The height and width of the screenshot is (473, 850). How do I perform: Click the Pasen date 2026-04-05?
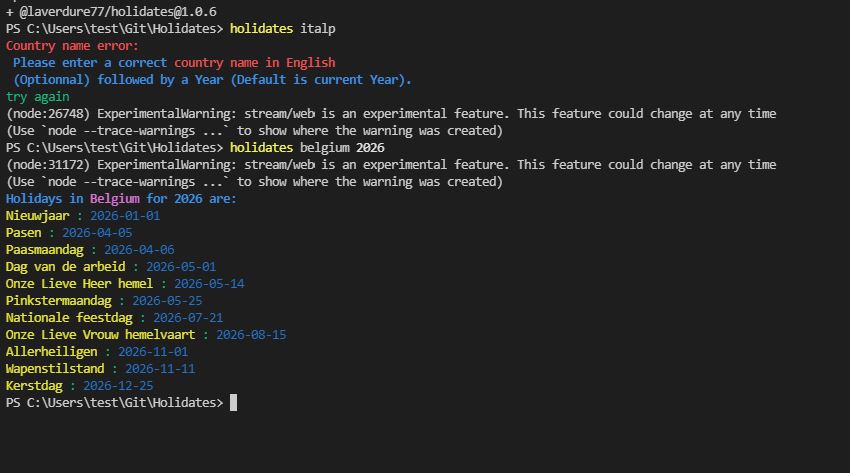click(97, 233)
